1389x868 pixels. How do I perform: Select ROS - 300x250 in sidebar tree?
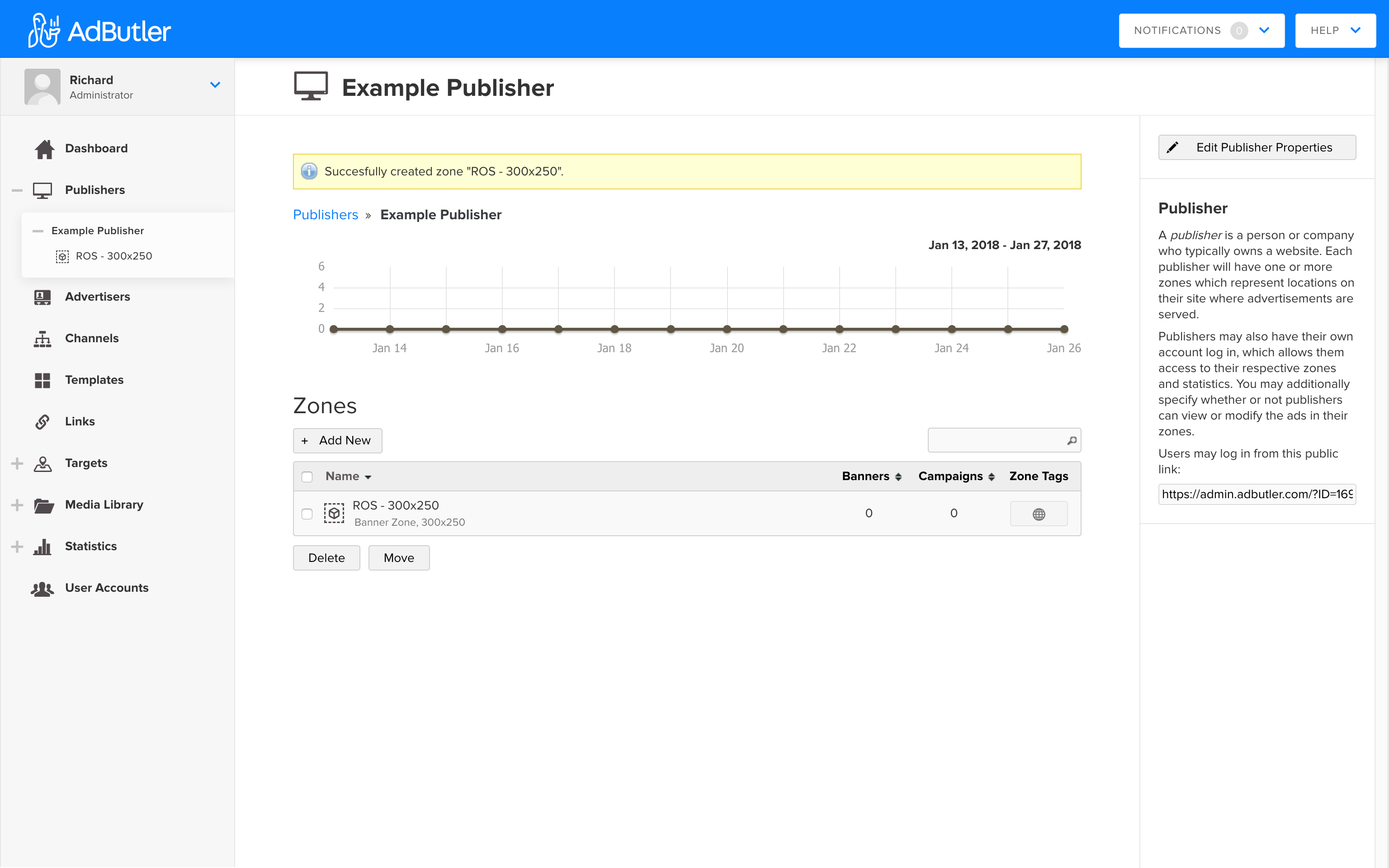point(113,256)
